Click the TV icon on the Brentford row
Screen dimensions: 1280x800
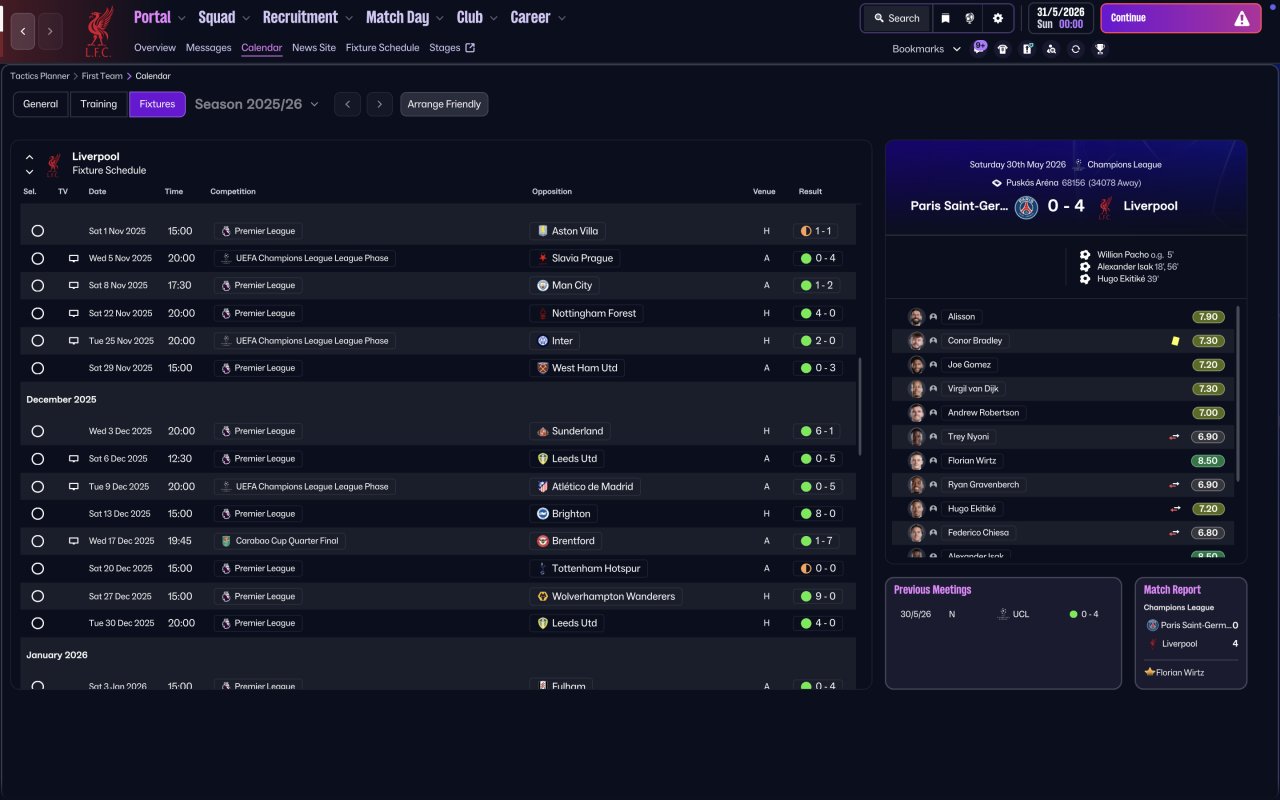[x=73, y=541]
